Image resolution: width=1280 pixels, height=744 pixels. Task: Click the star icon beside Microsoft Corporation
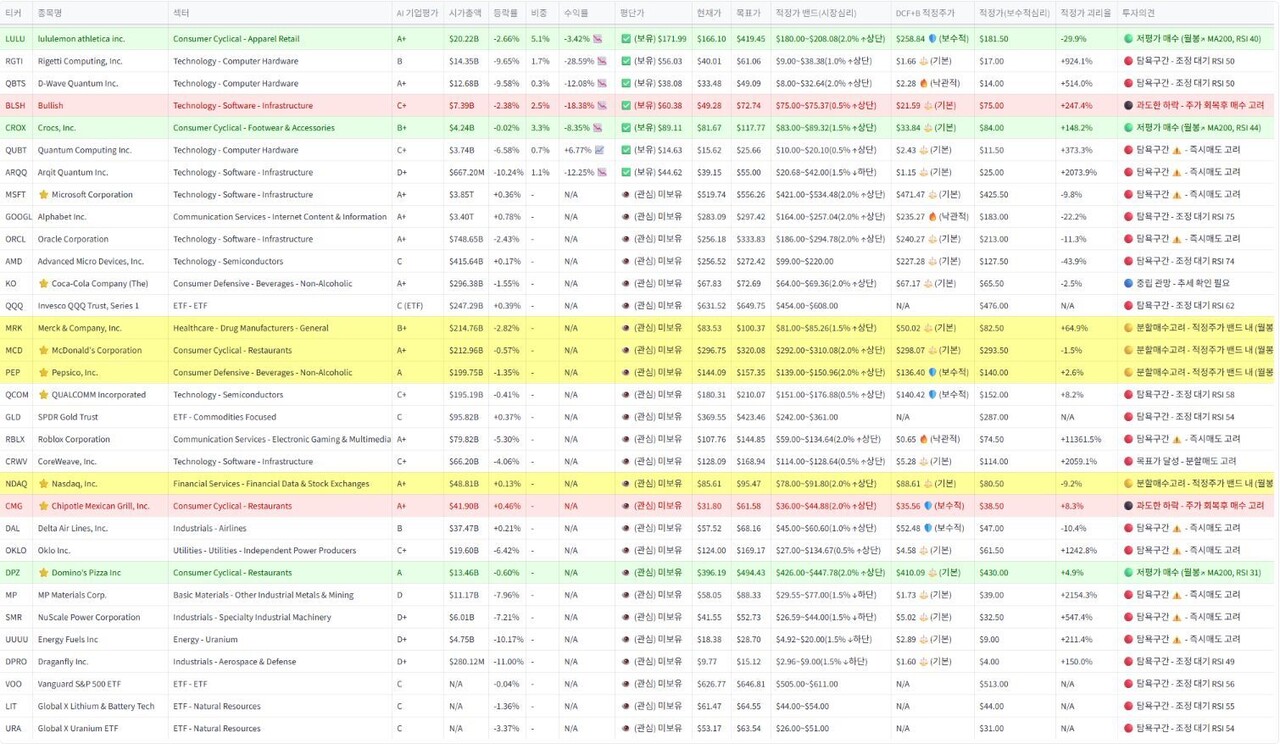(x=43, y=195)
